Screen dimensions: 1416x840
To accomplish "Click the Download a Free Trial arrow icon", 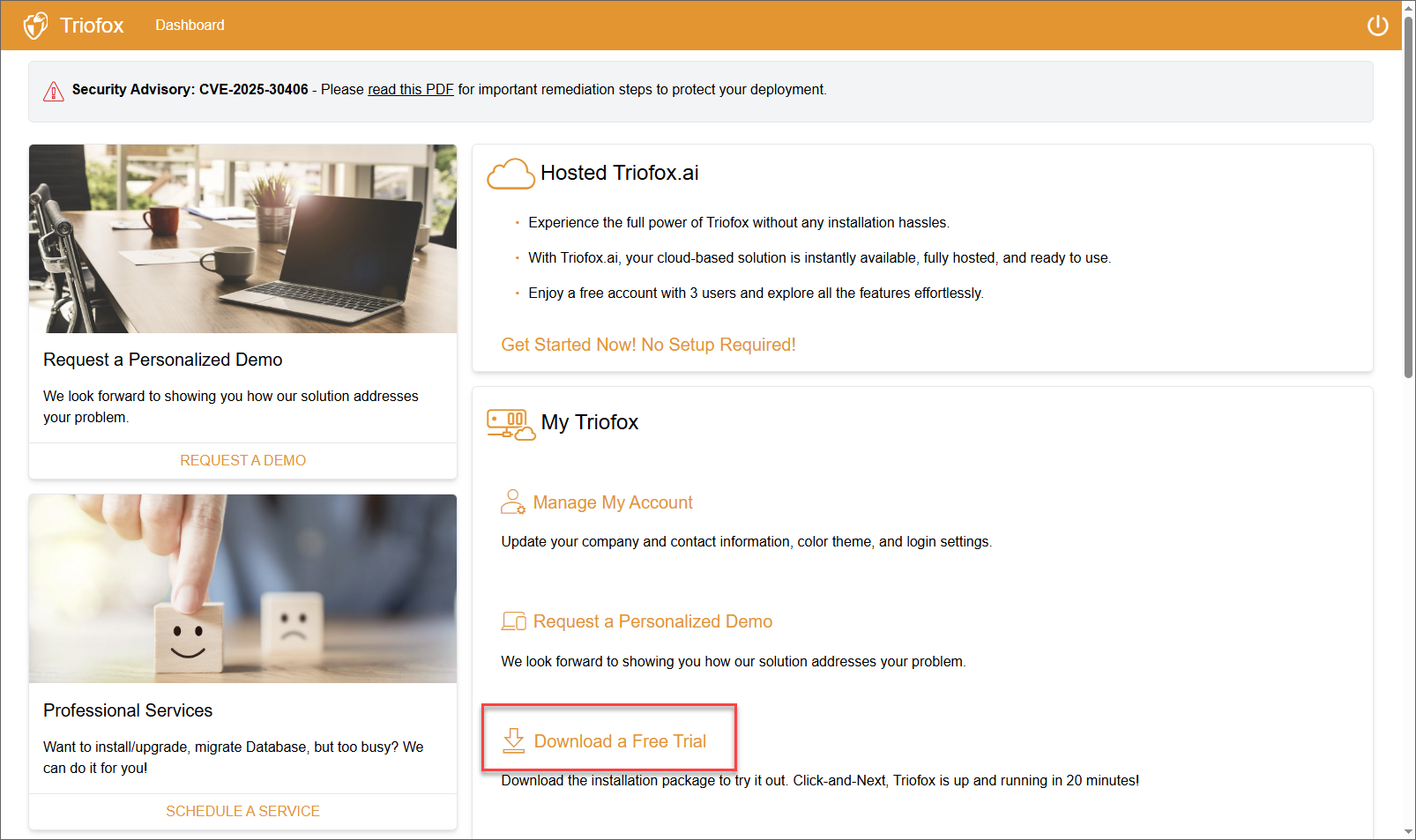I will click(x=513, y=740).
